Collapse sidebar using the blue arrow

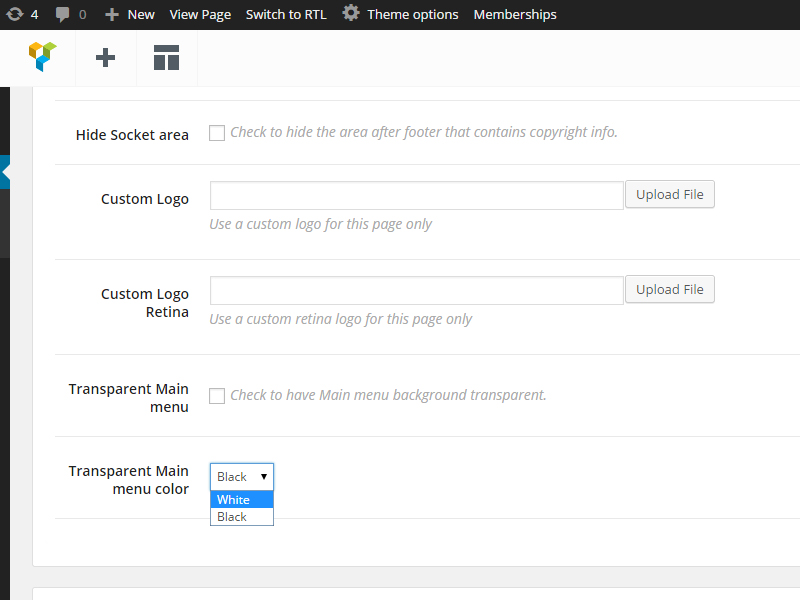[5, 172]
